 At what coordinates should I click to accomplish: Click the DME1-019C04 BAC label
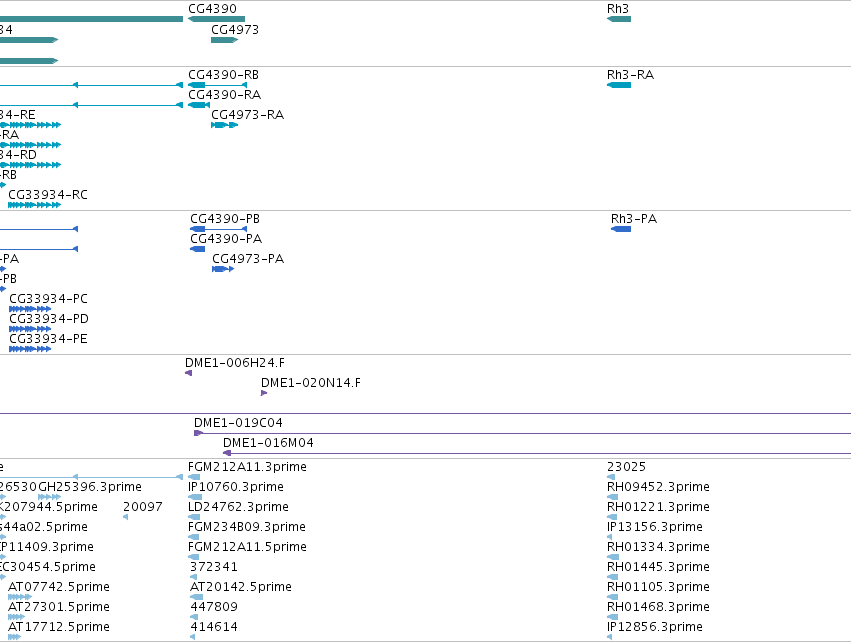(238, 423)
